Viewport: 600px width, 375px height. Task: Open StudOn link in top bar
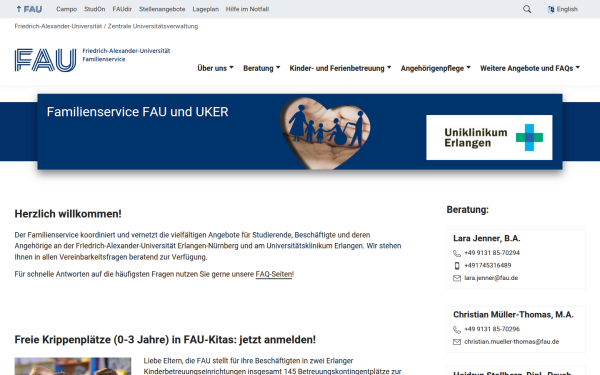[x=95, y=9]
